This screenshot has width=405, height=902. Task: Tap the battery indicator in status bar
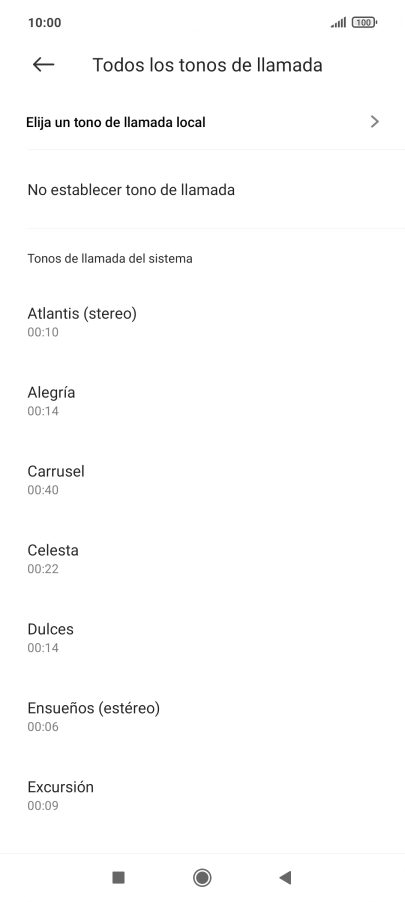365,22
